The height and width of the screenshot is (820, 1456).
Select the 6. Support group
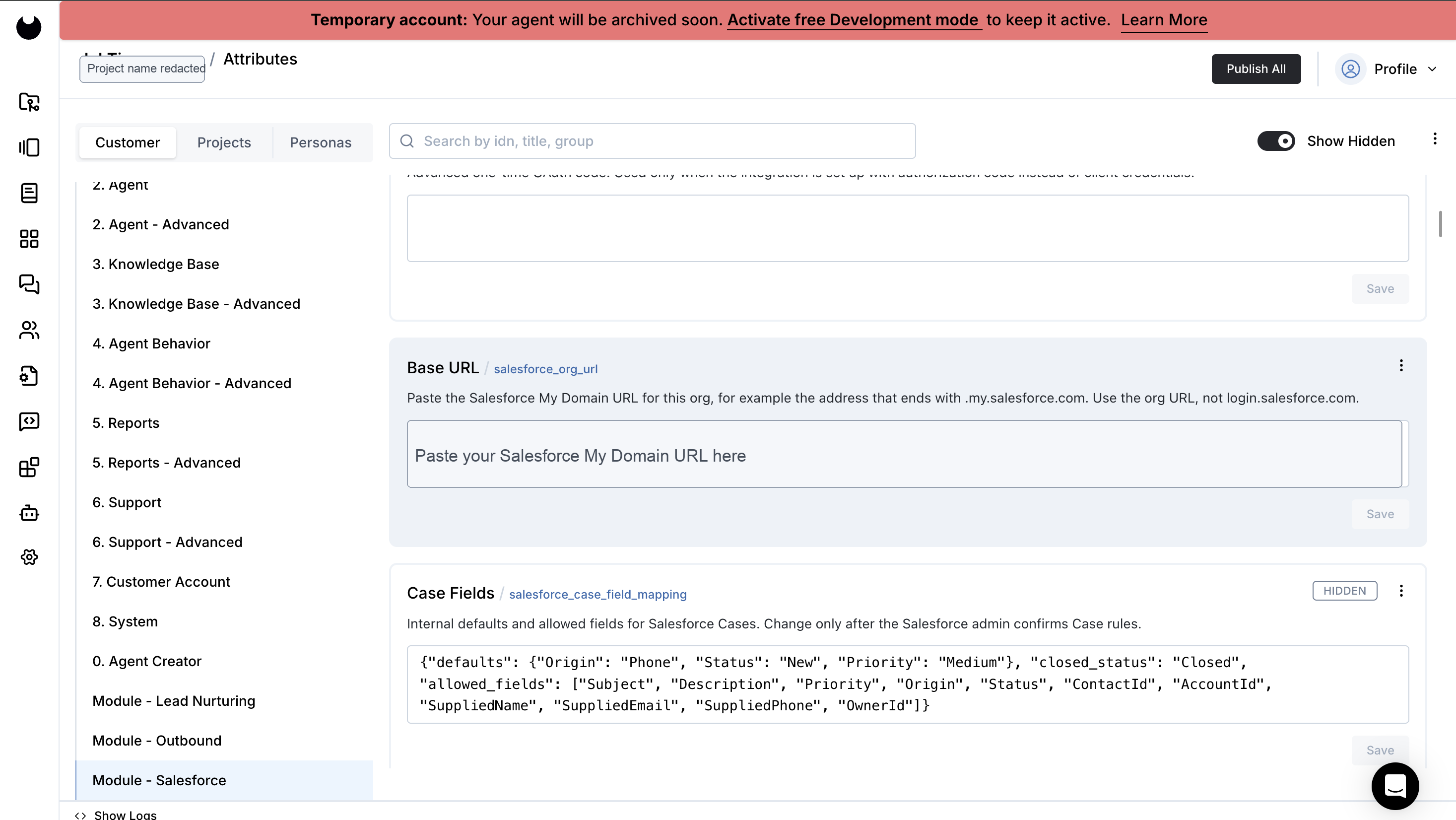(x=224, y=502)
